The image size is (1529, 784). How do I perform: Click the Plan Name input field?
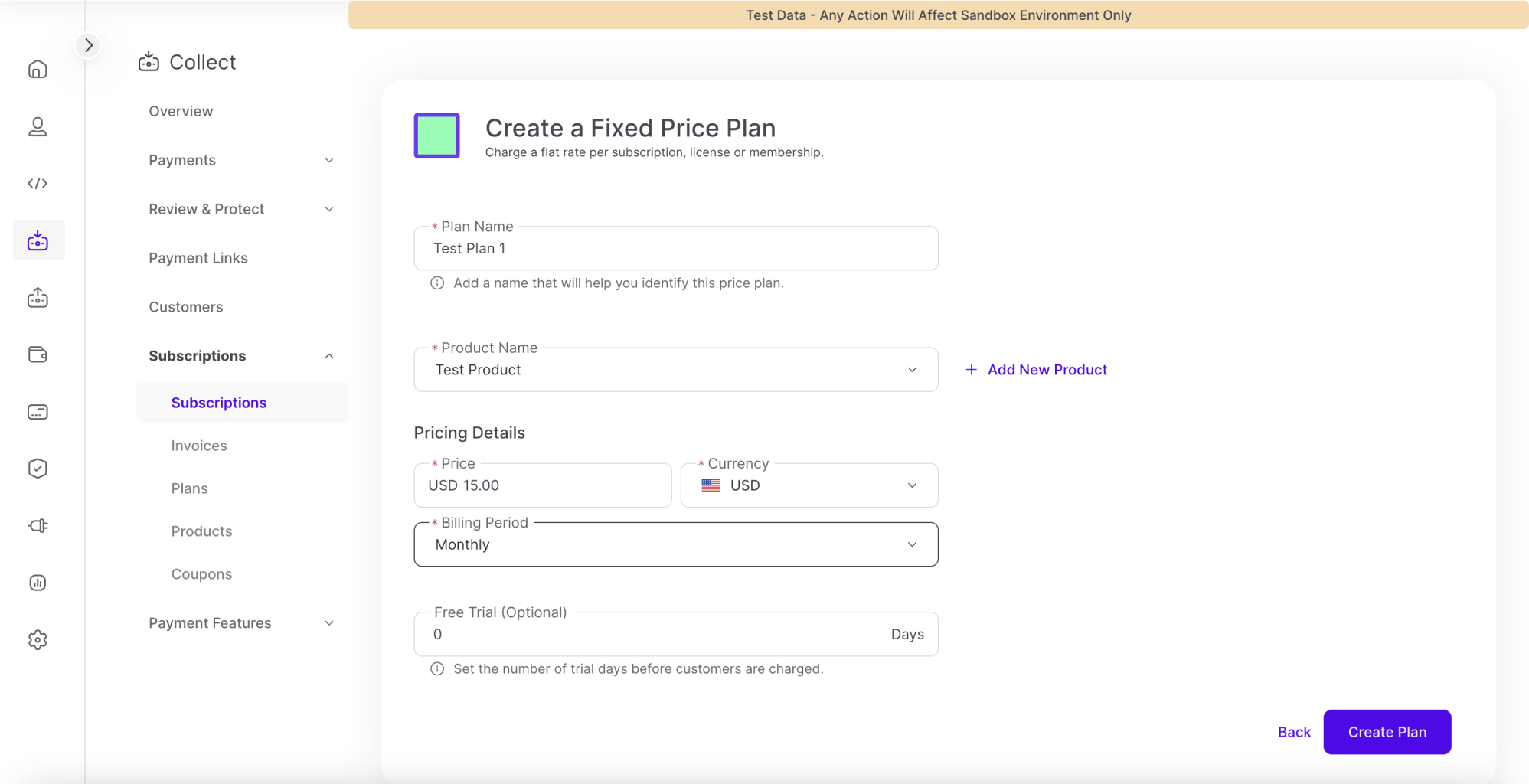click(675, 249)
